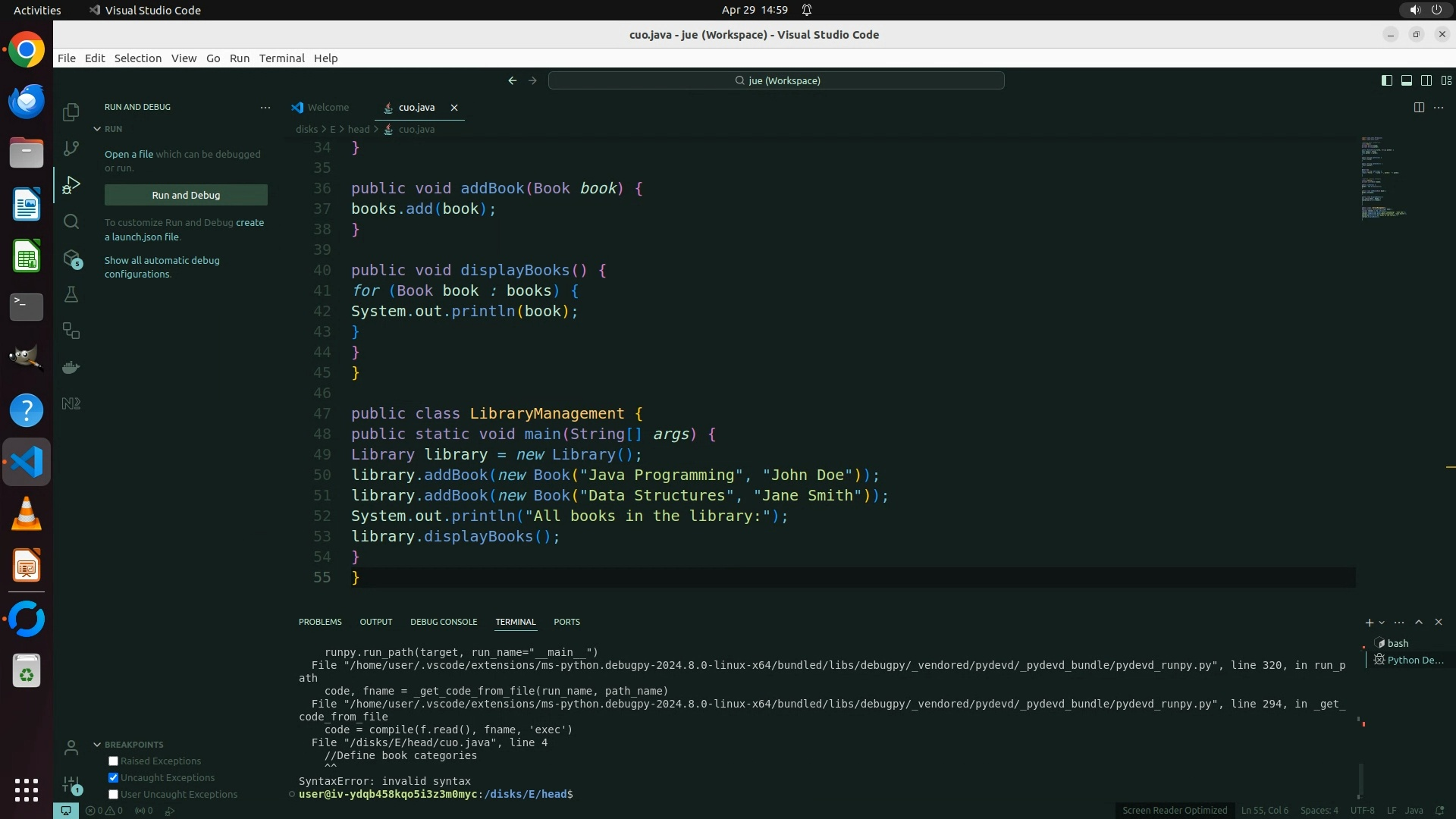This screenshot has height=819, width=1456.
Task: Toggle the bottom panel layout icon
Action: pos(1406,80)
